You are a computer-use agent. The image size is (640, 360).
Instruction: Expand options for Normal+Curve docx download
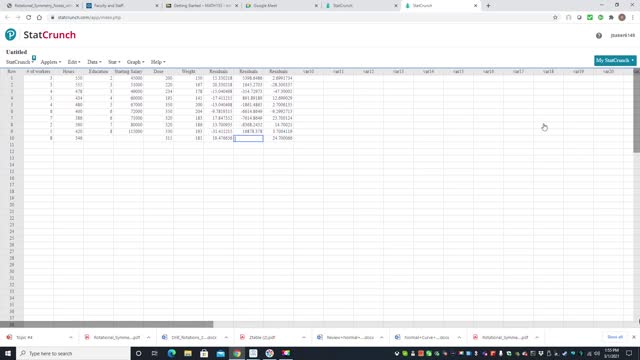[459, 337]
